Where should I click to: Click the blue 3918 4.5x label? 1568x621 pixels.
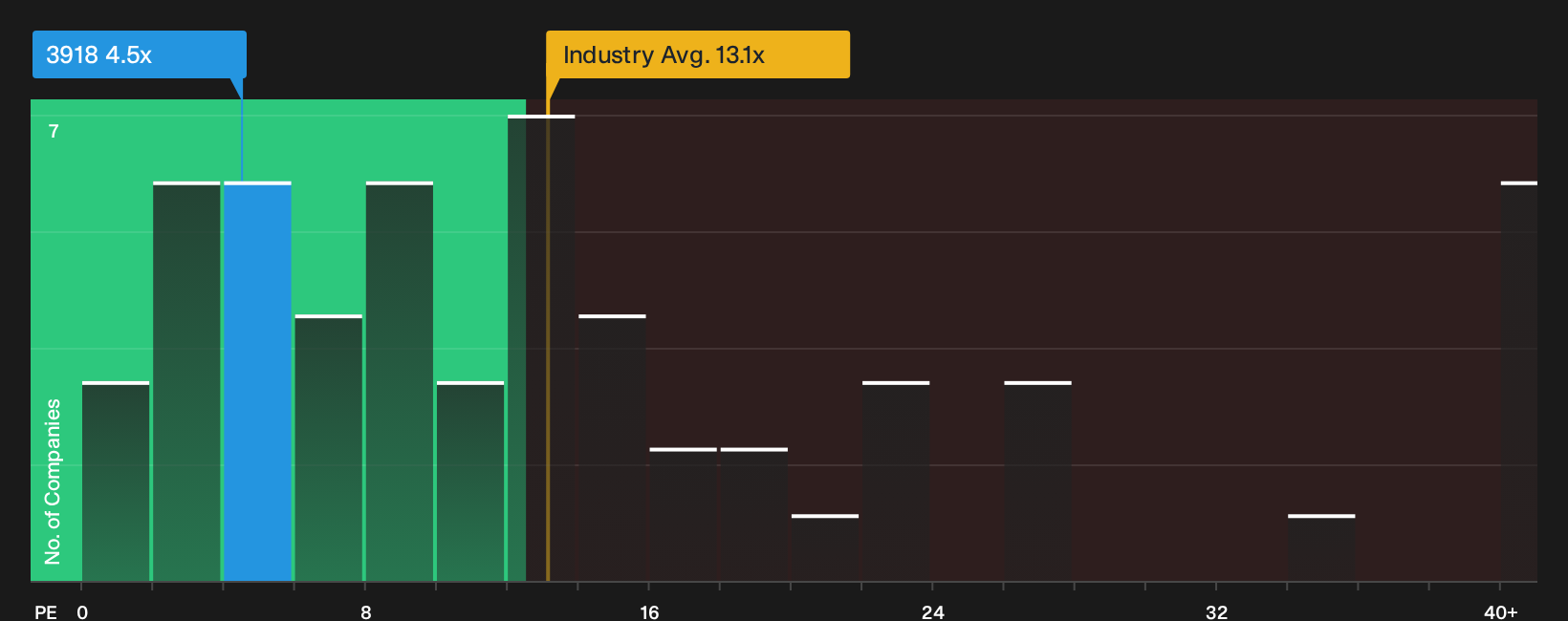point(140,54)
